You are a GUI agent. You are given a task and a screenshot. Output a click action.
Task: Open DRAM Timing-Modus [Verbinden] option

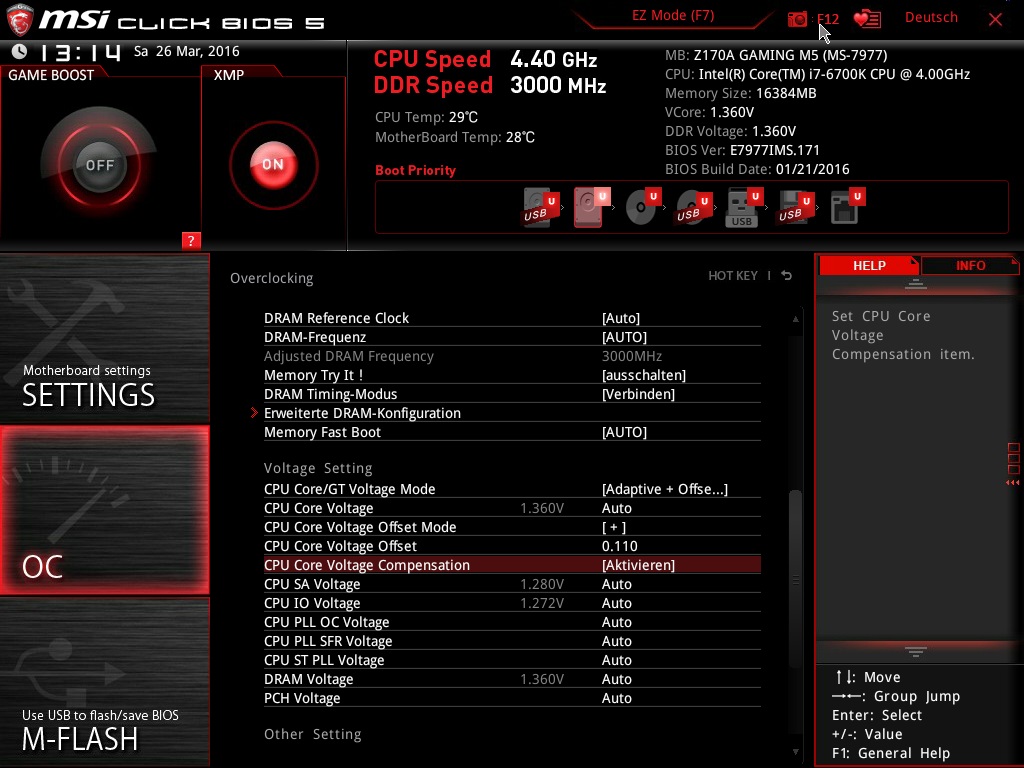[512, 394]
